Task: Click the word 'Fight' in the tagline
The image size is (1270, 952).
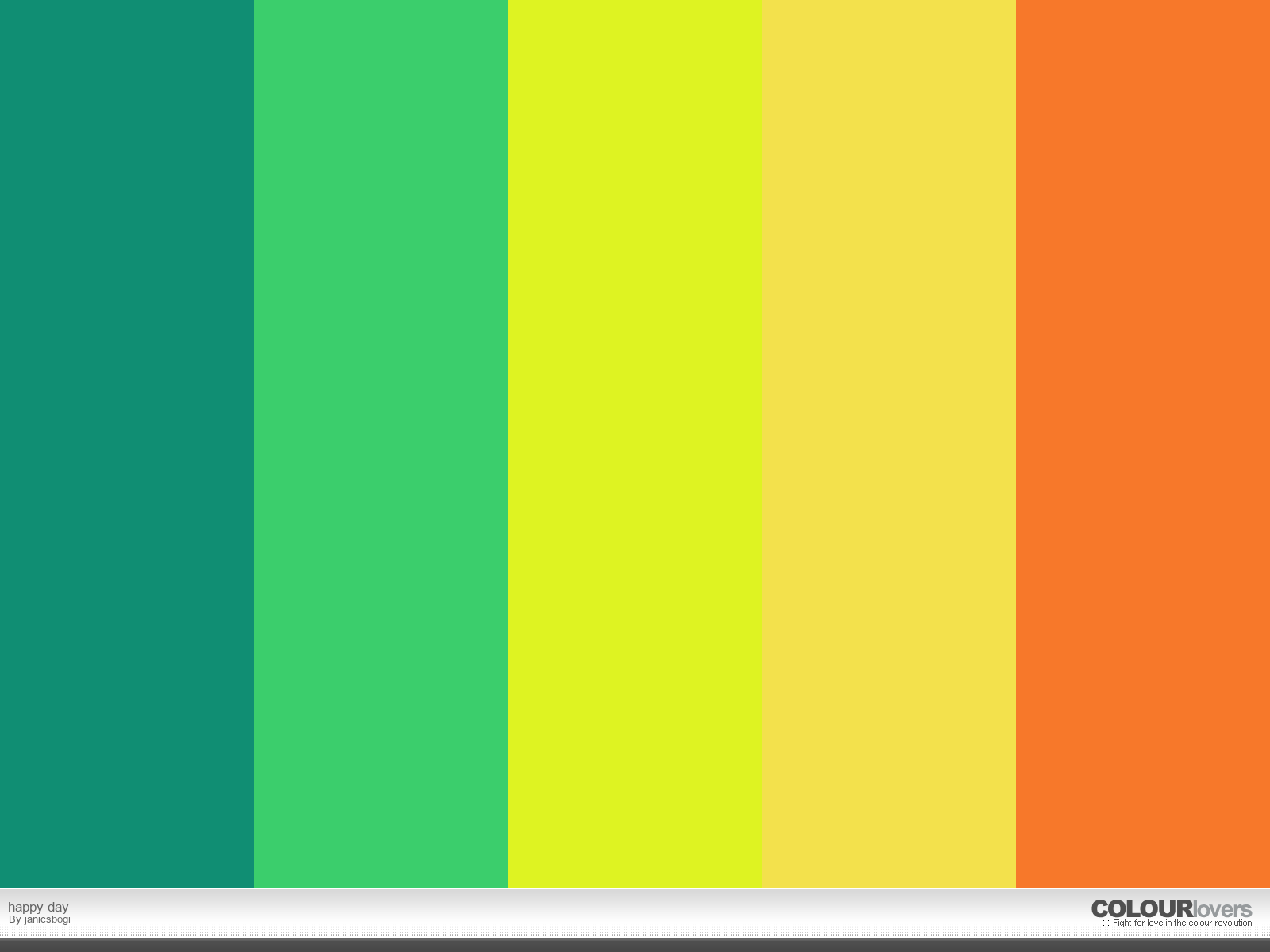Action: [x=1122, y=923]
